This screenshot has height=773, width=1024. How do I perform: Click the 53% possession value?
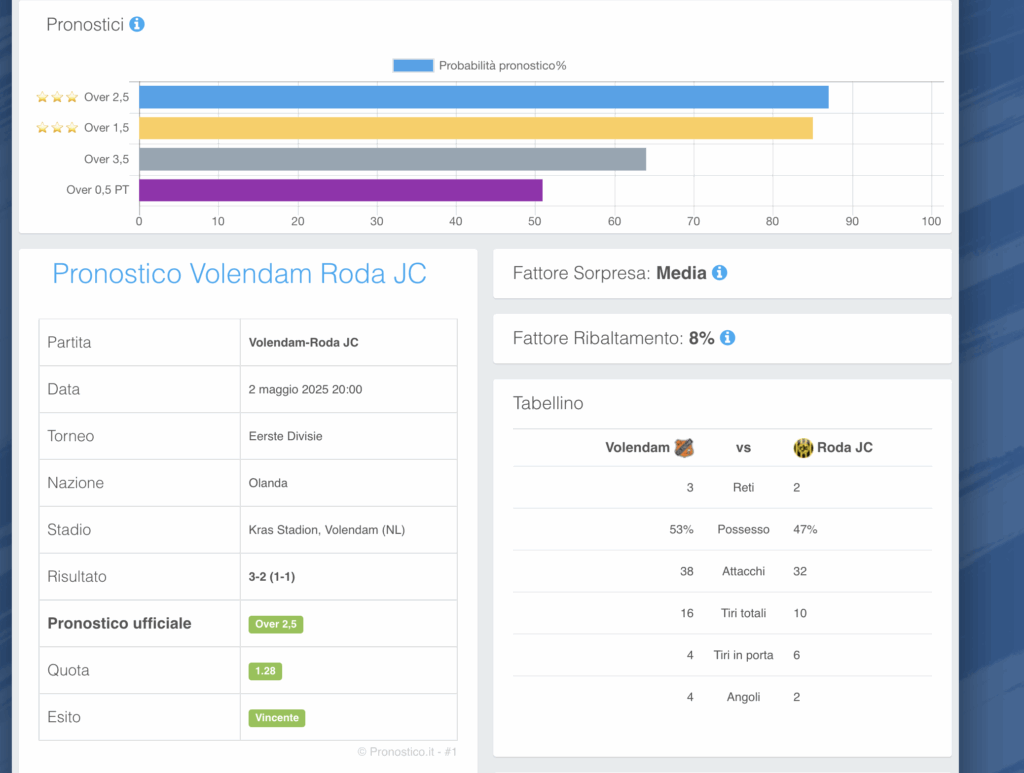[x=681, y=529]
